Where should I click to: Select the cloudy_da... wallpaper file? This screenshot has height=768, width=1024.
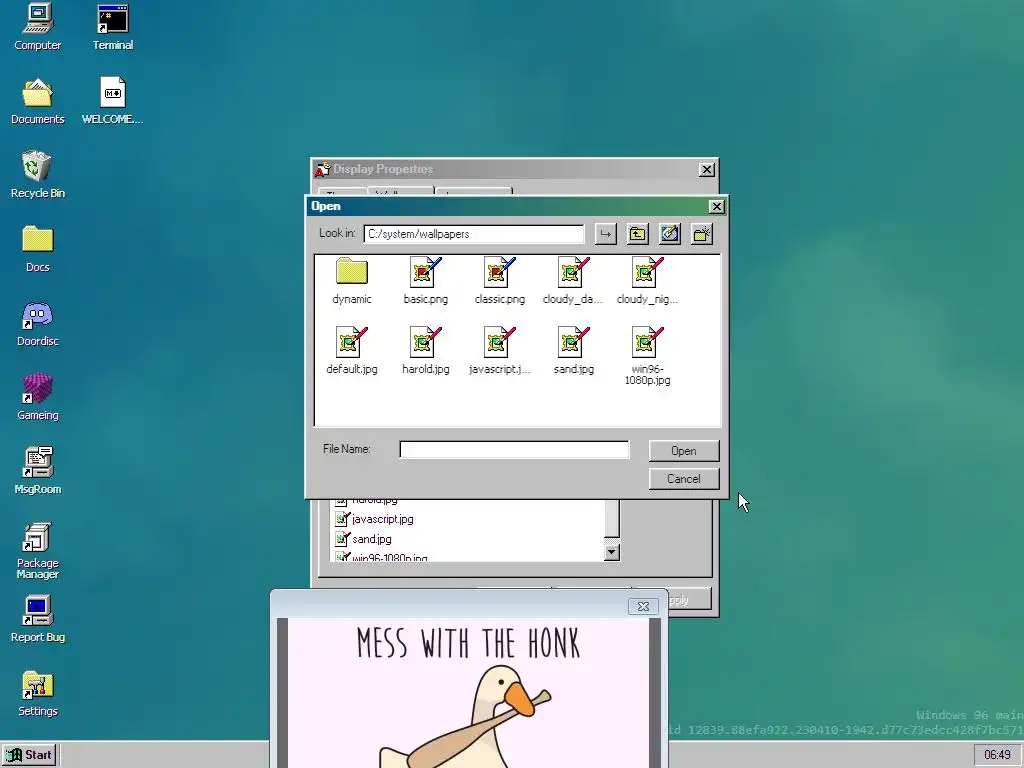[573, 281]
